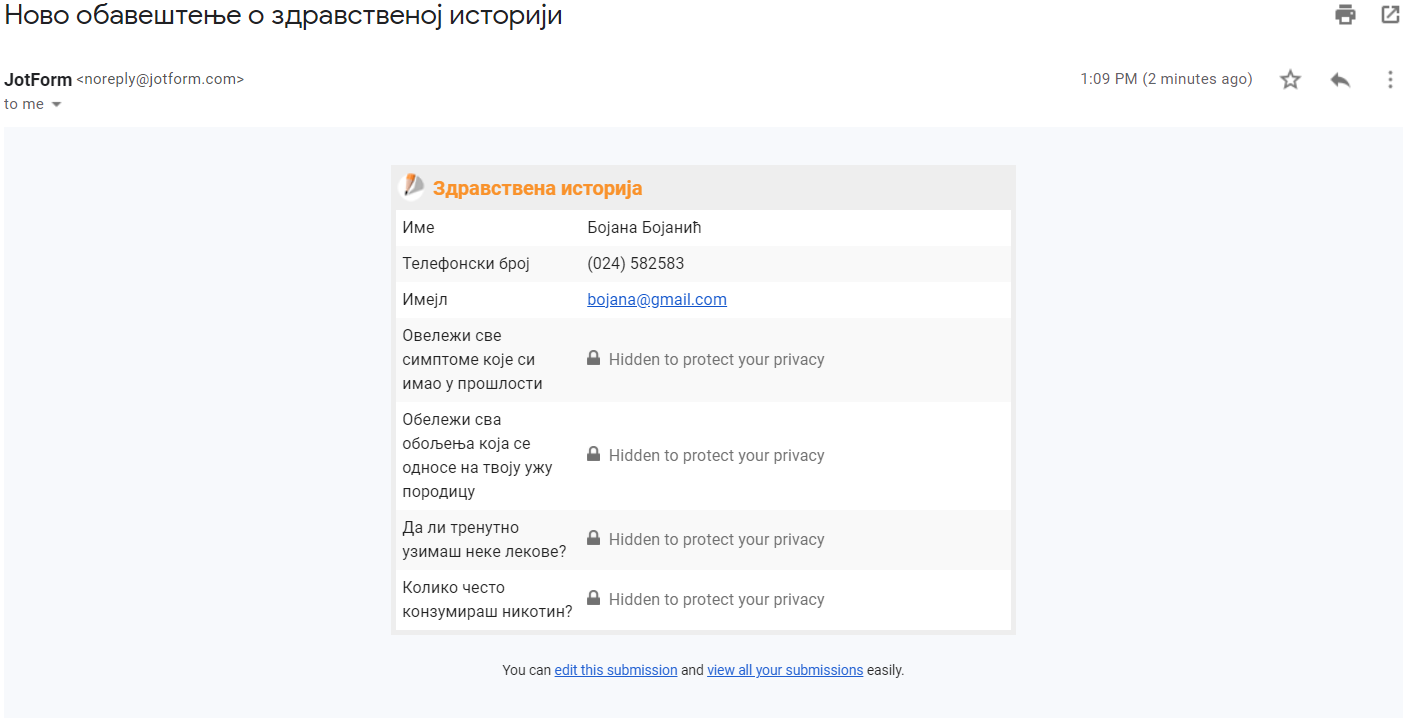The image size is (1415, 724).
Task: Click the noreply@jotform.com sender address
Action: pos(160,80)
